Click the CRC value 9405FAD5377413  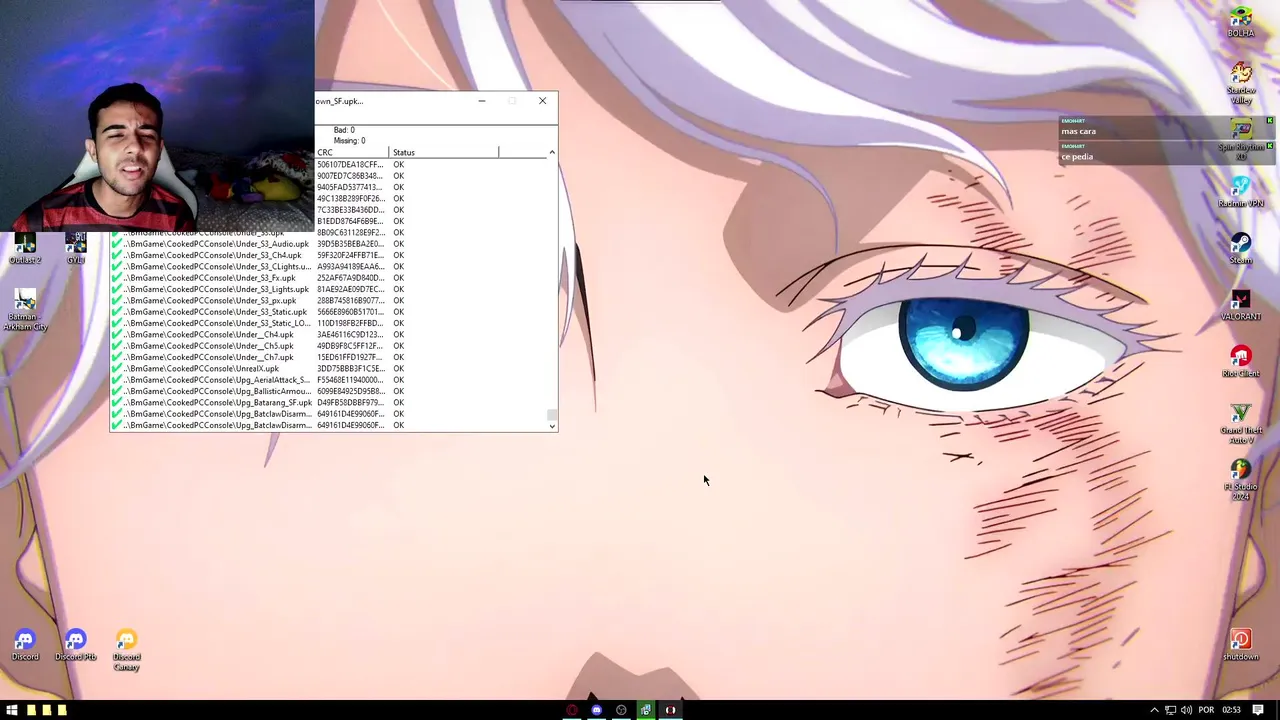[350, 187]
